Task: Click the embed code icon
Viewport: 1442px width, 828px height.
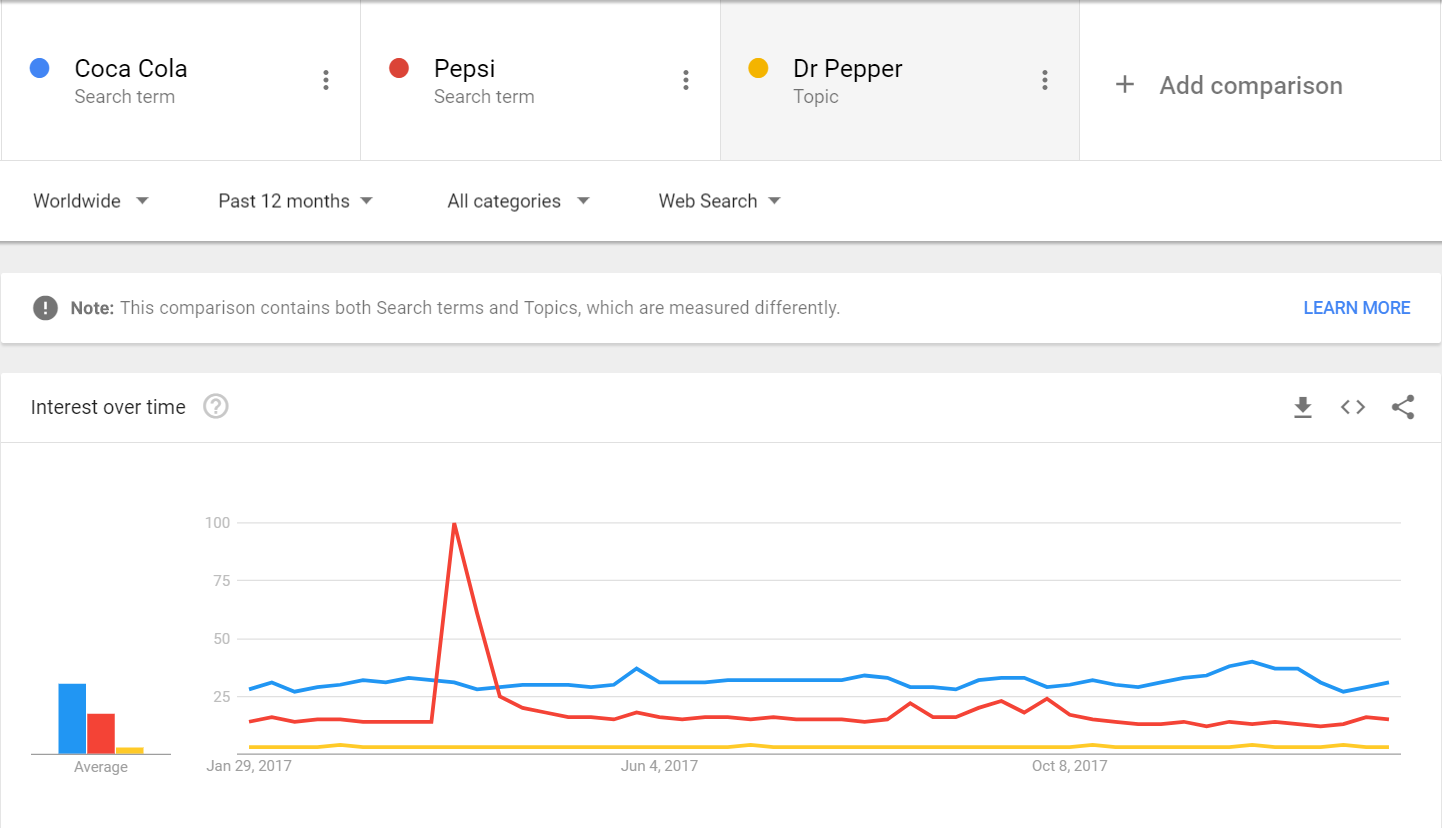Action: click(1353, 407)
